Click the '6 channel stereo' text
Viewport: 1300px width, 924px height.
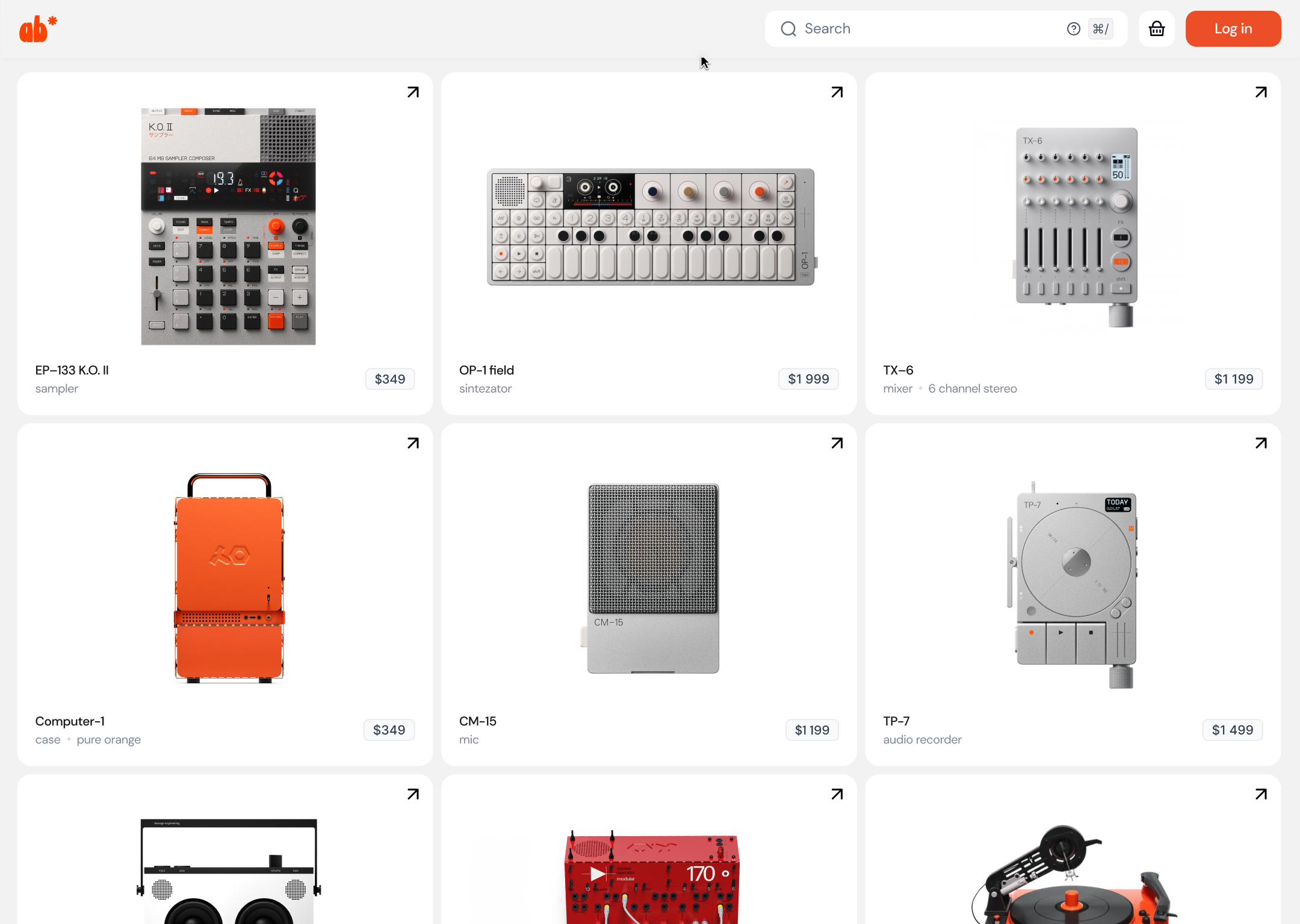point(973,389)
